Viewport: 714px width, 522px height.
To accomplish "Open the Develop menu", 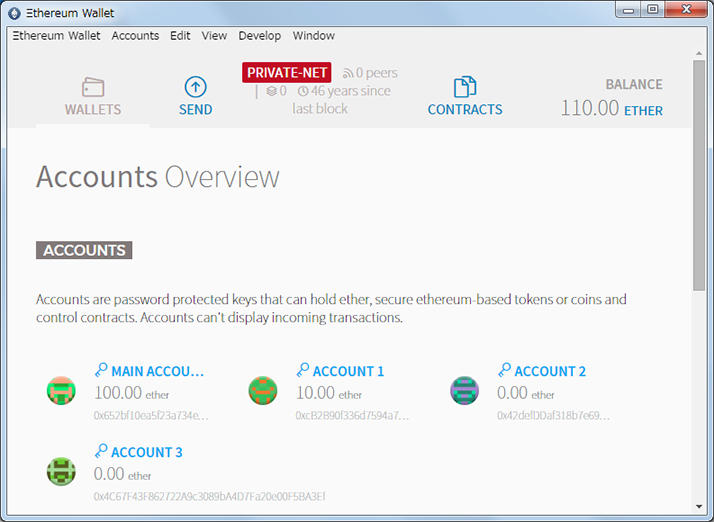I will (x=260, y=36).
